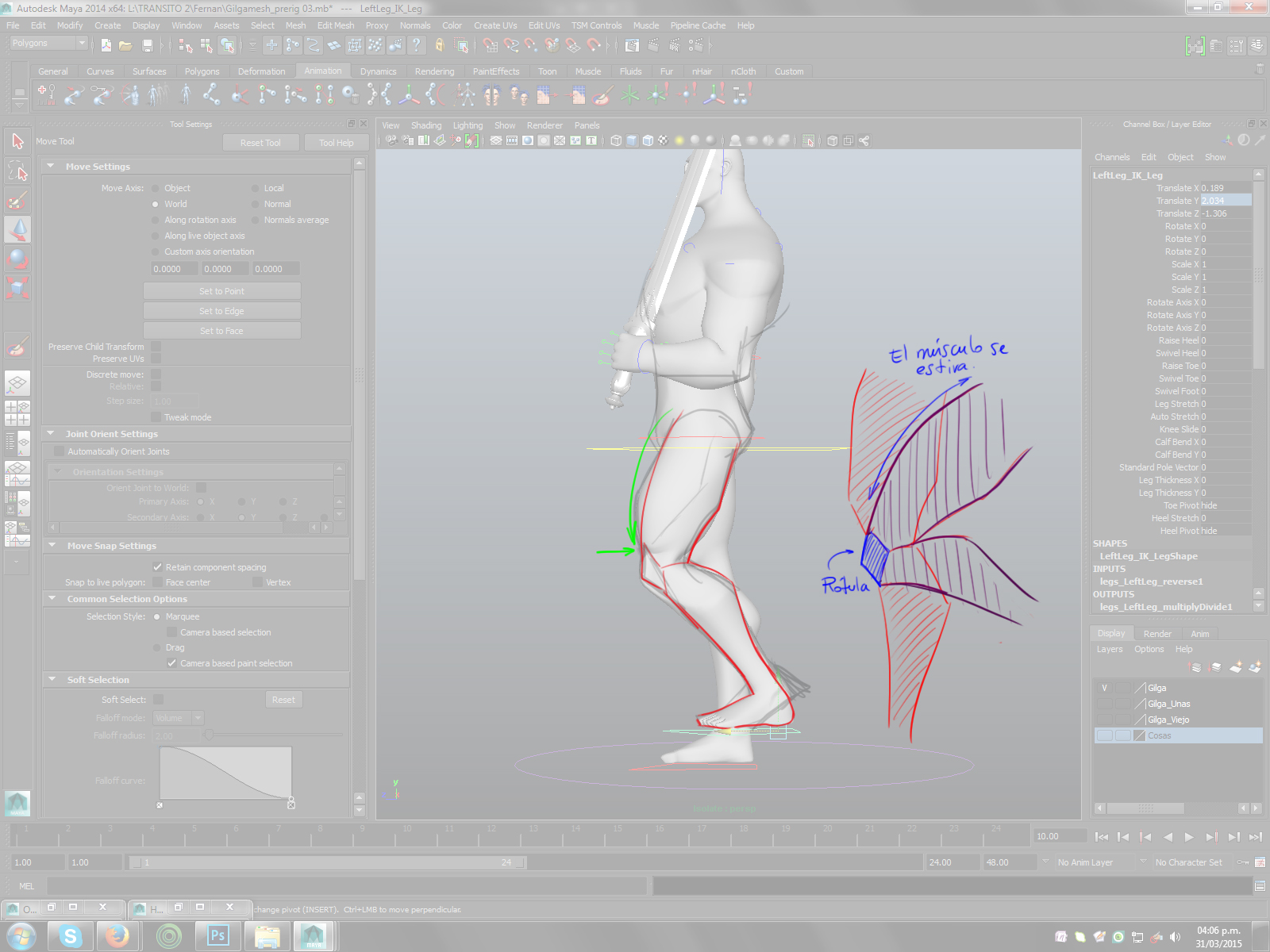Switch to Anim layer tab
Screen dimensions: 1270x952
(x=1199, y=634)
